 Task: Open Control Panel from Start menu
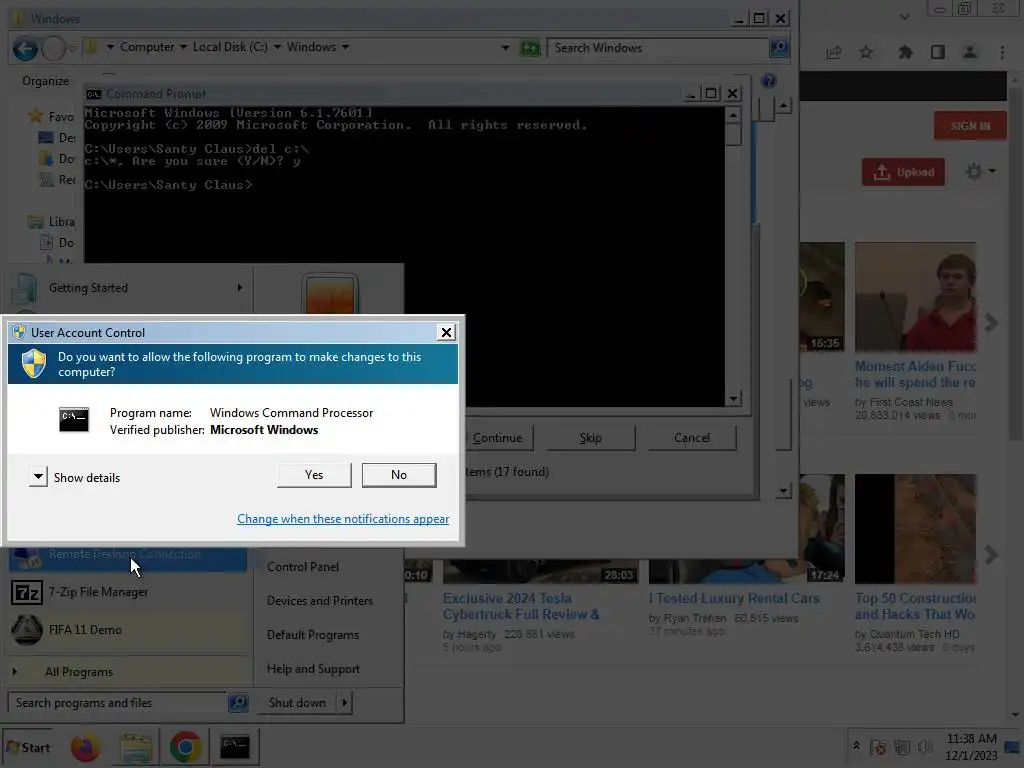click(302, 567)
